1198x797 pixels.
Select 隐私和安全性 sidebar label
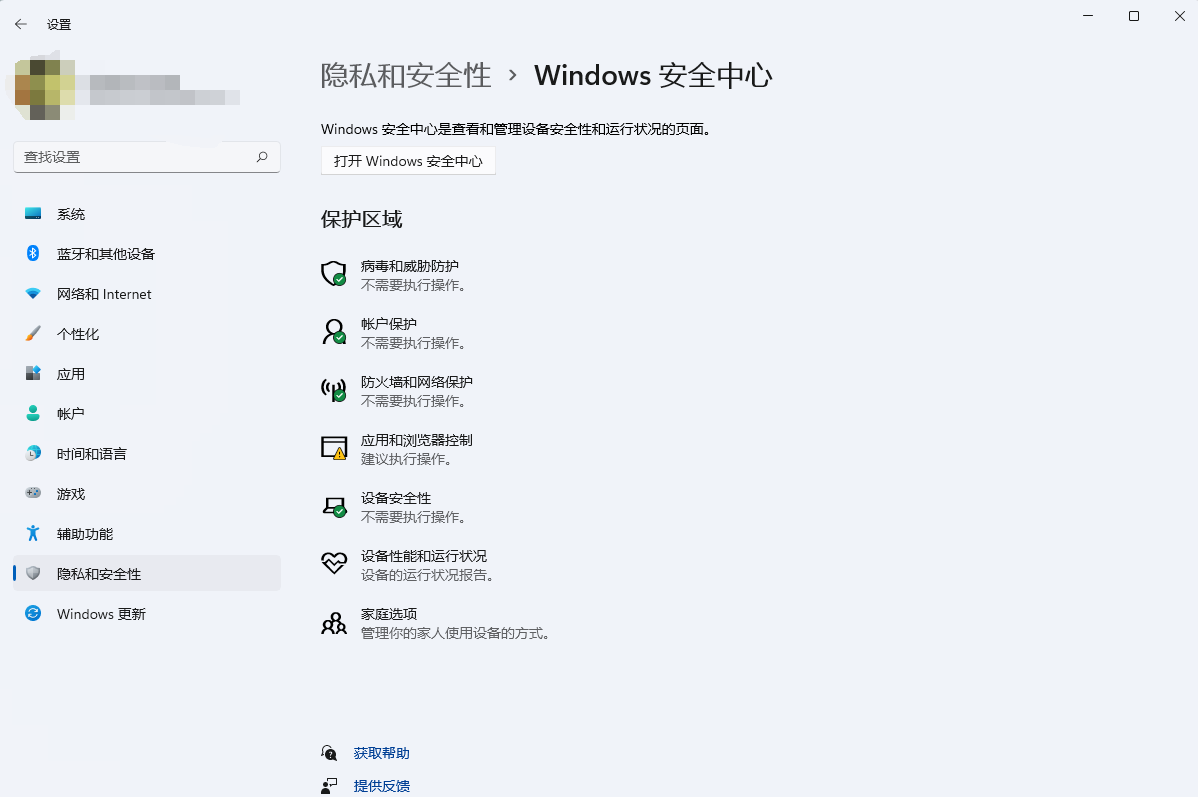click(99, 574)
